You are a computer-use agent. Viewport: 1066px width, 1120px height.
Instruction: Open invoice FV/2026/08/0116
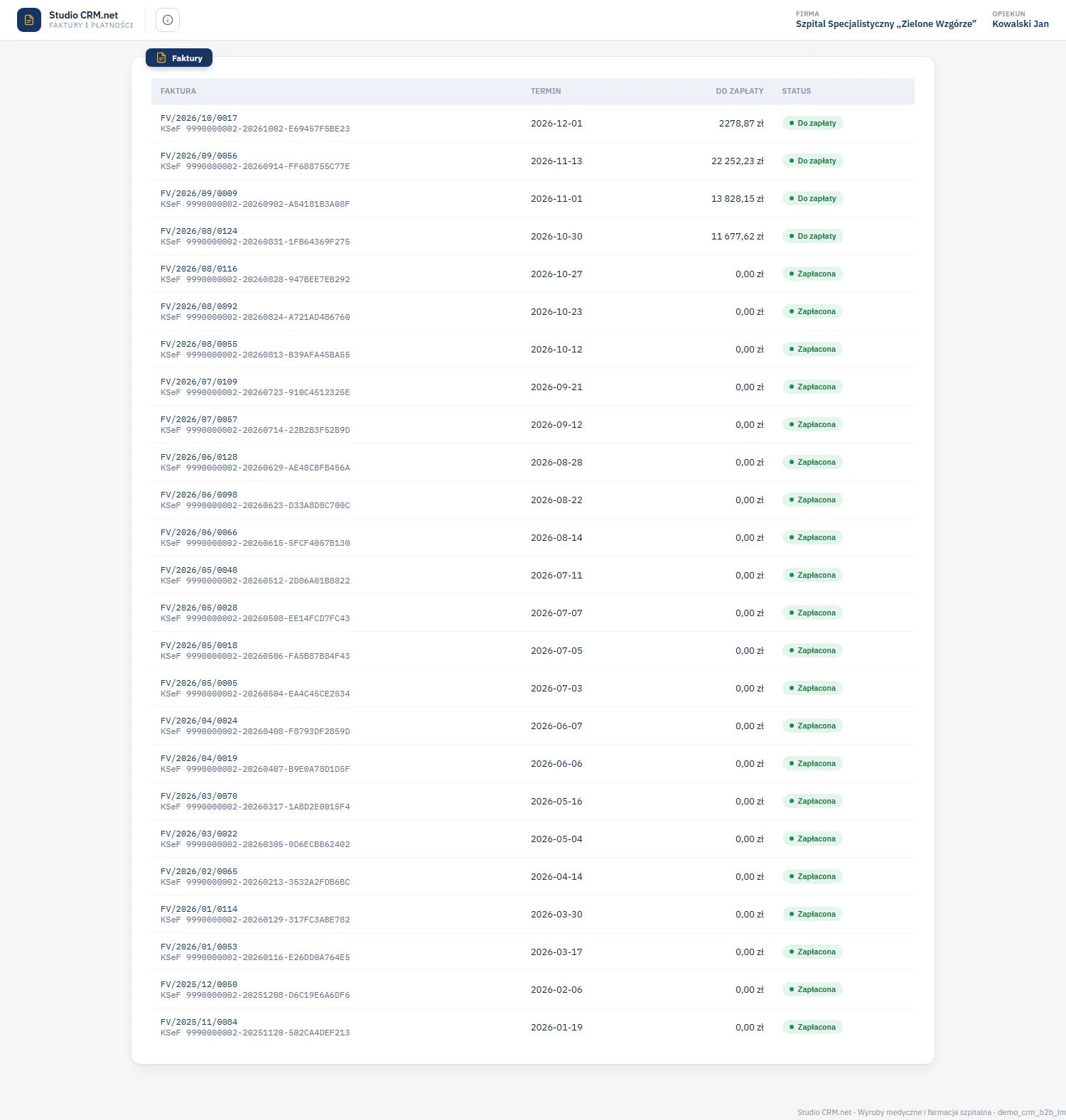coord(199,269)
